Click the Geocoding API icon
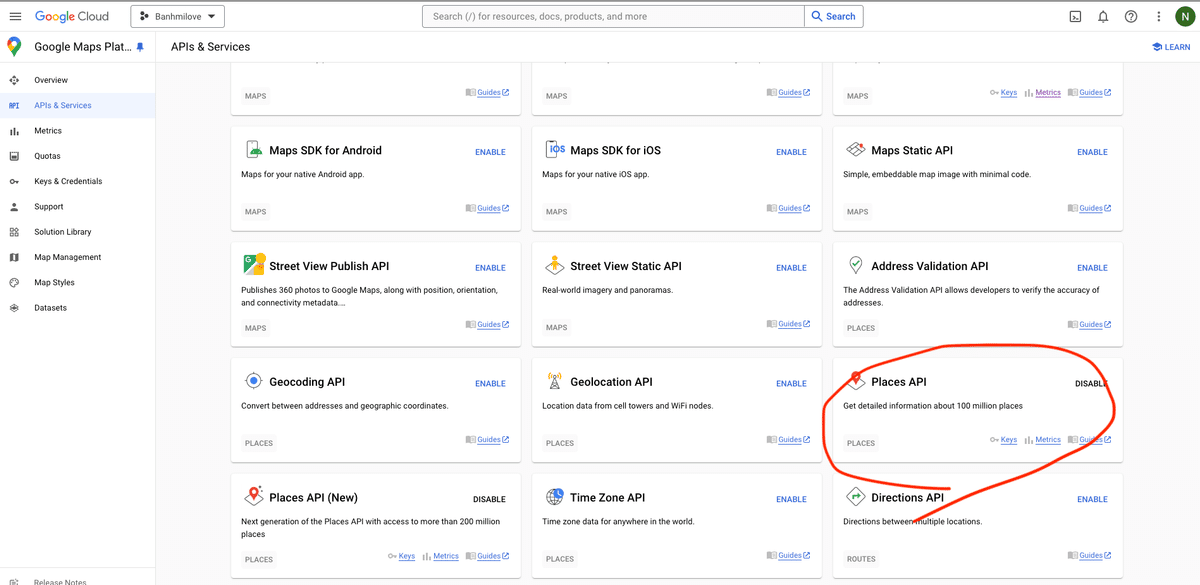The image size is (1200, 585). 253,381
